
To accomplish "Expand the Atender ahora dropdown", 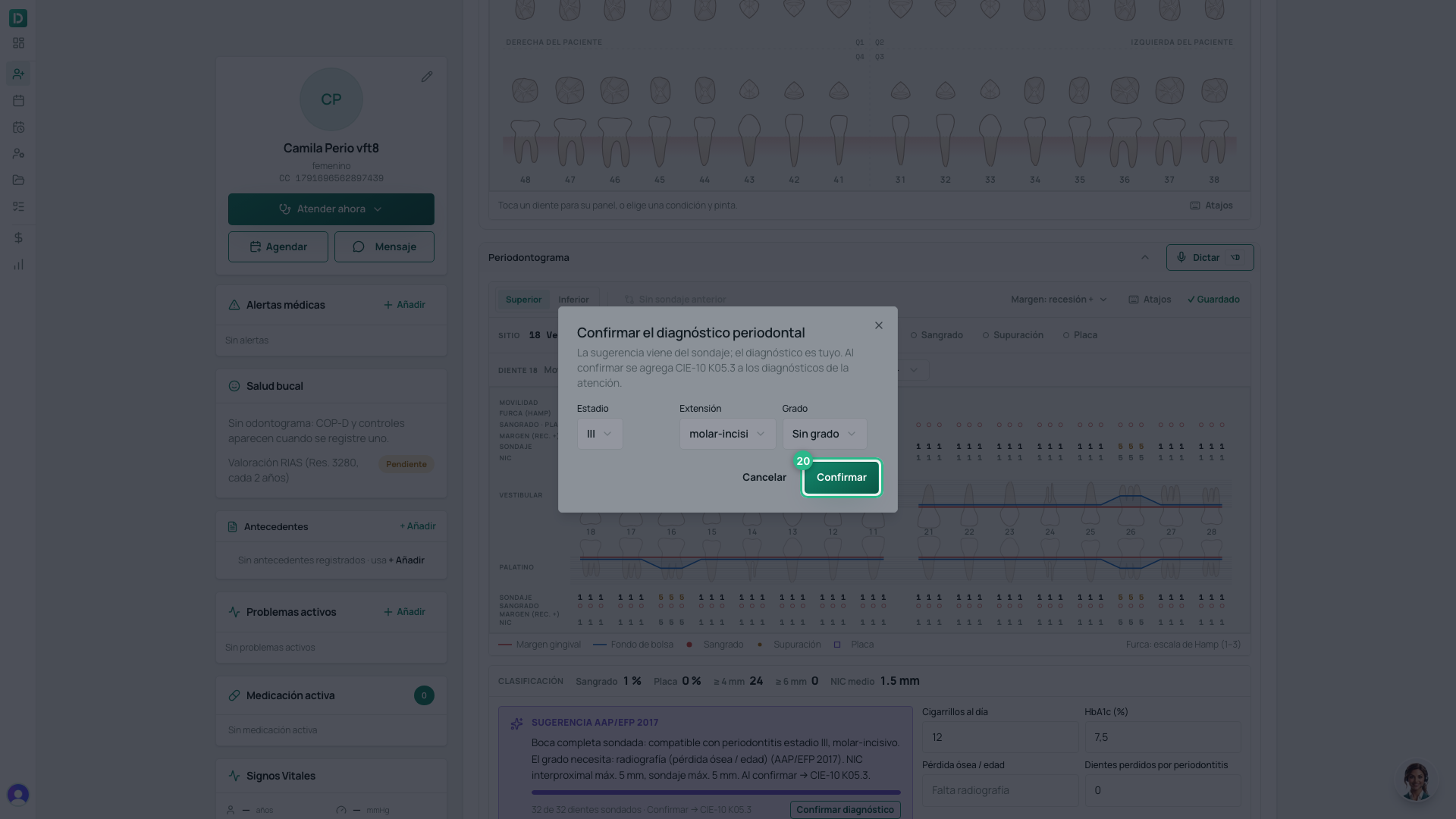I will [331, 209].
